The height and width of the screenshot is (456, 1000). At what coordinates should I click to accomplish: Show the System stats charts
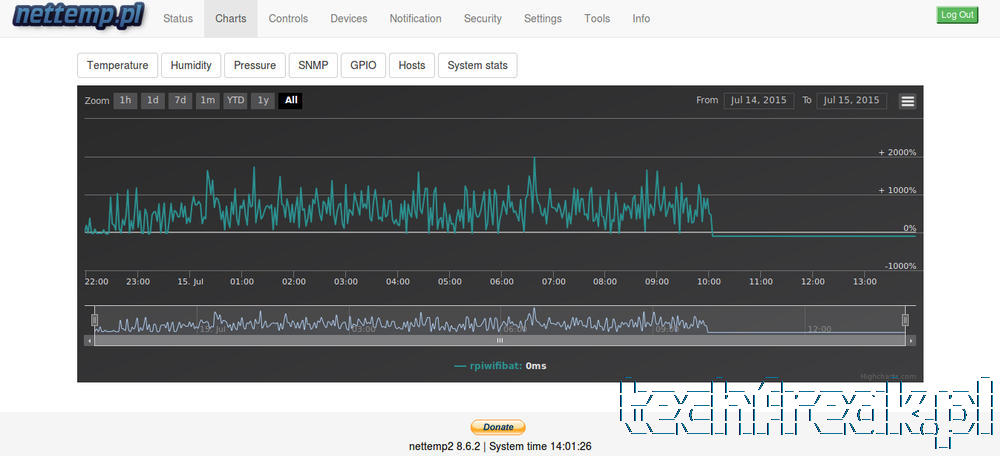(x=478, y=65)
